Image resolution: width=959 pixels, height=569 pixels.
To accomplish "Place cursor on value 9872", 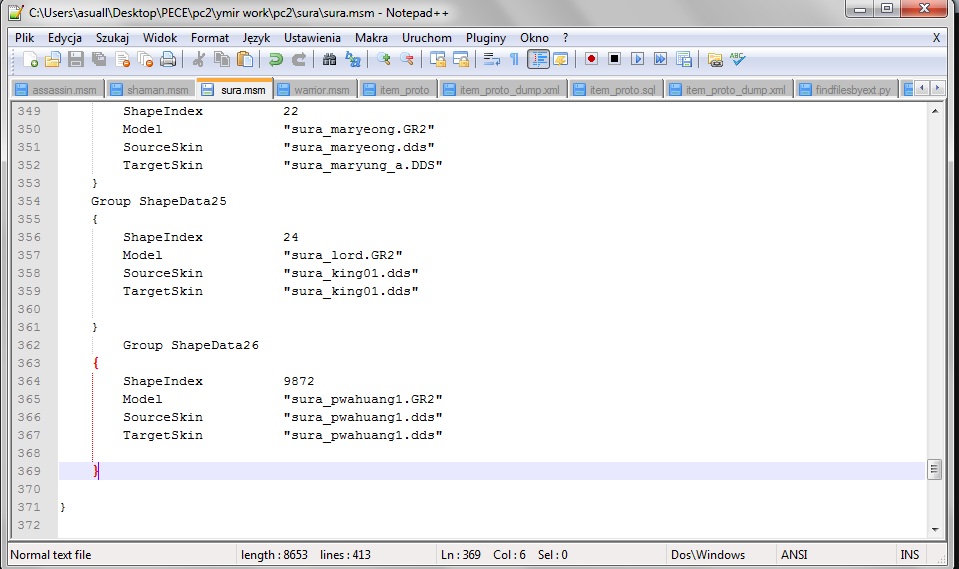I will click(x=298, y=381).
